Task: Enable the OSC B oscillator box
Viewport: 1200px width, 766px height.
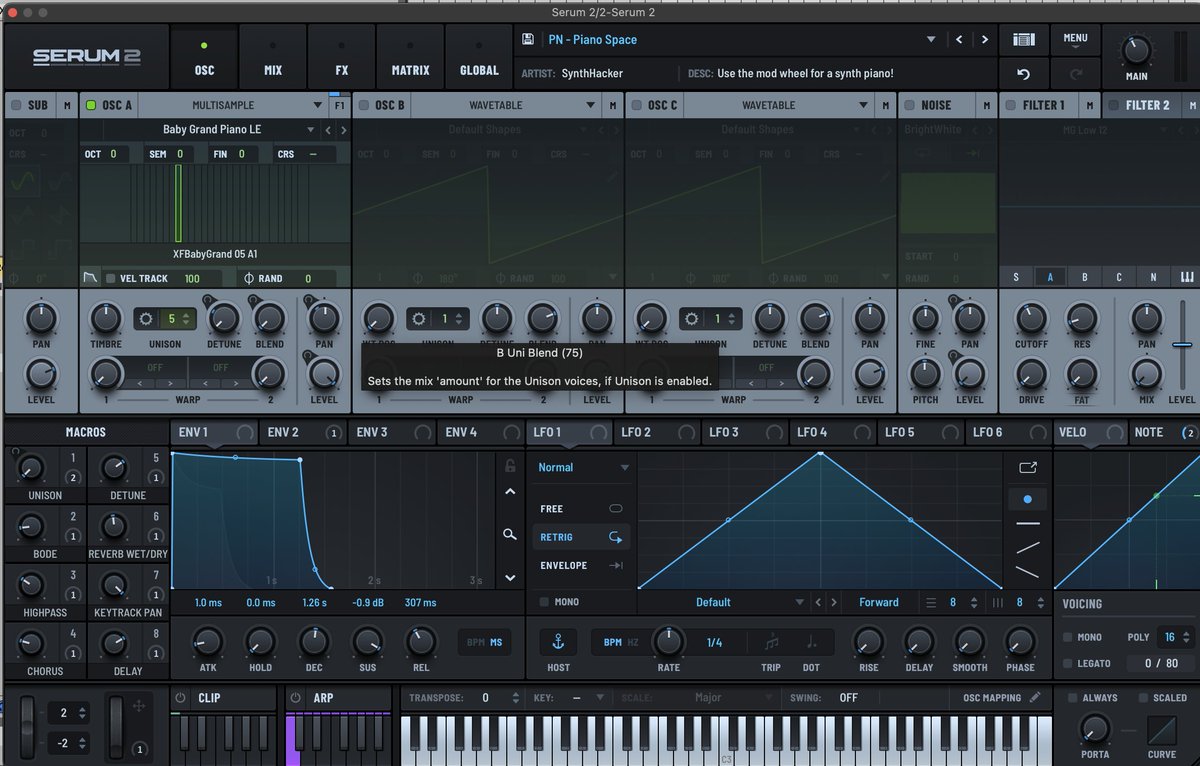Action: pos(363,105)
